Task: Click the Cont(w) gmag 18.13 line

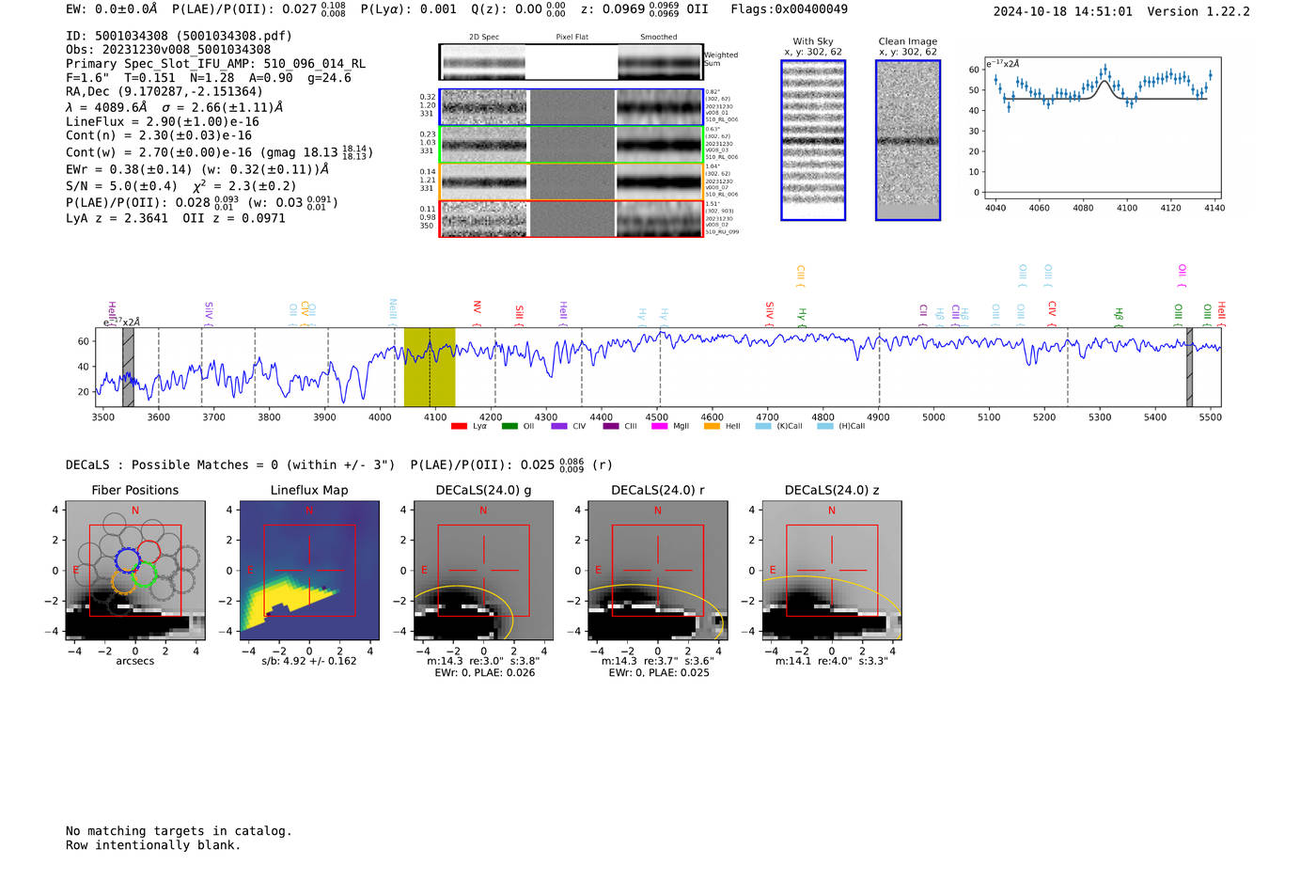Action: (x=219, y=151)
